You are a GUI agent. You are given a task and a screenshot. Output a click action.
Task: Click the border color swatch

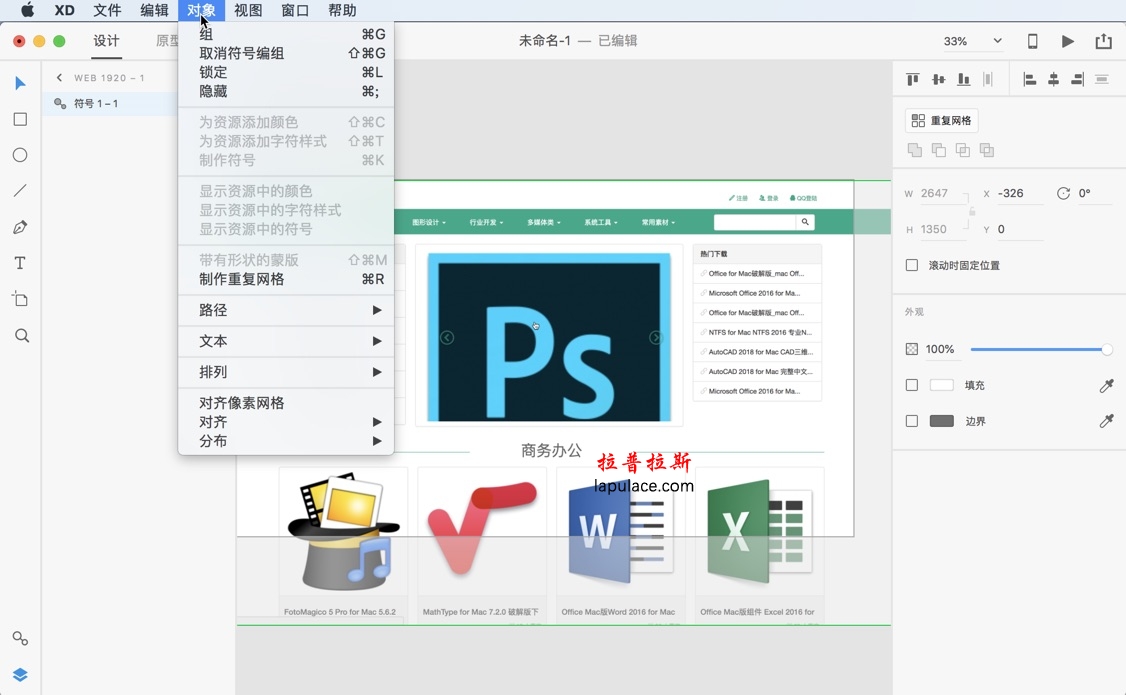click(x=941, y=421)
